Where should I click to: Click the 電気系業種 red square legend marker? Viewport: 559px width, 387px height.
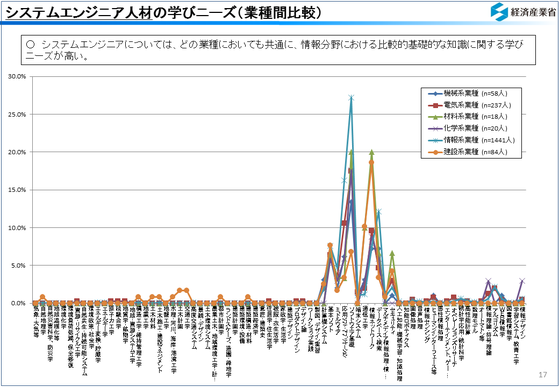pos(435,105)
